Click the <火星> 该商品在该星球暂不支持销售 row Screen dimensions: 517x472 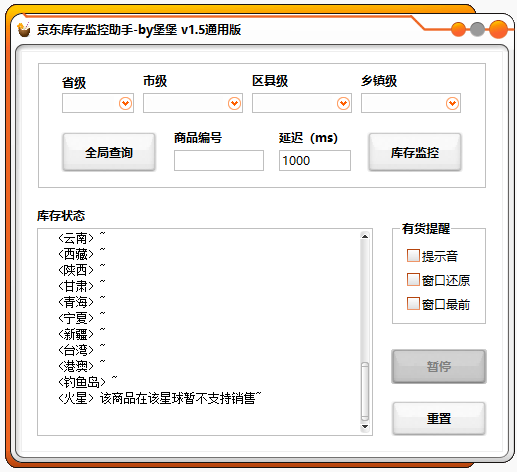[x=160, y=398]
